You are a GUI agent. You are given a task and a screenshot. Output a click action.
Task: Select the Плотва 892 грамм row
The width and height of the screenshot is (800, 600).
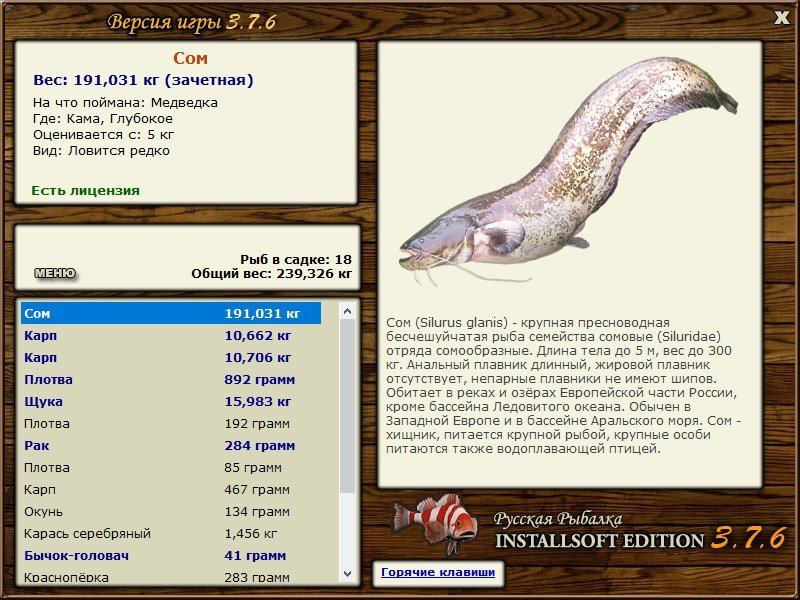(171, 379)
